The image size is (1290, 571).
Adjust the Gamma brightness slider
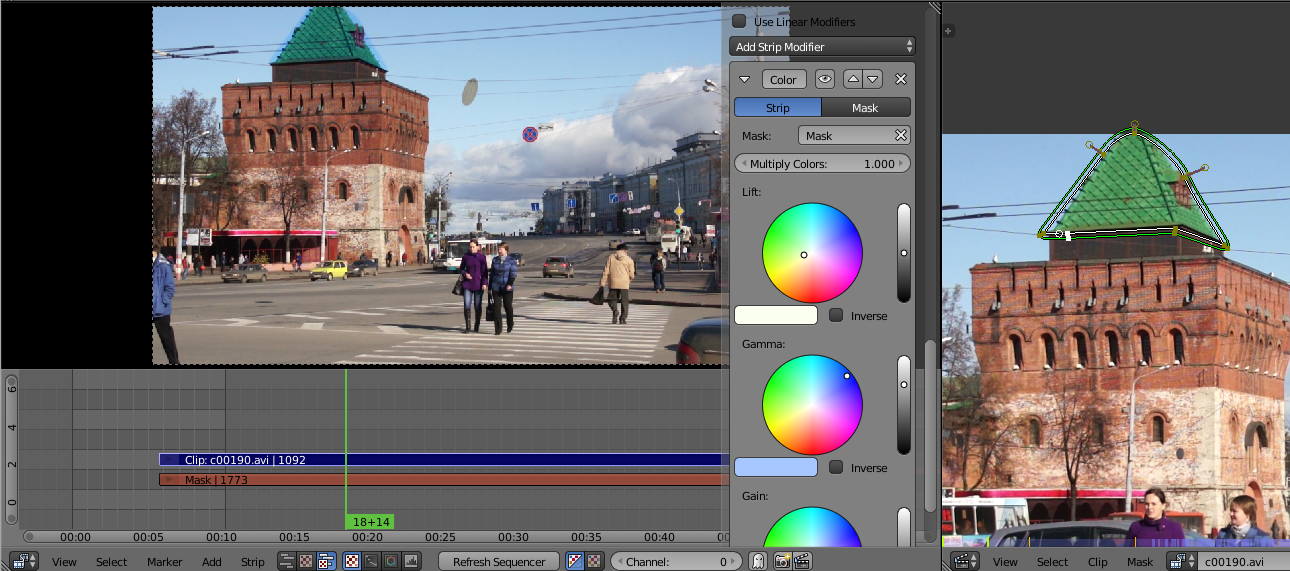(x=904, y=405)
